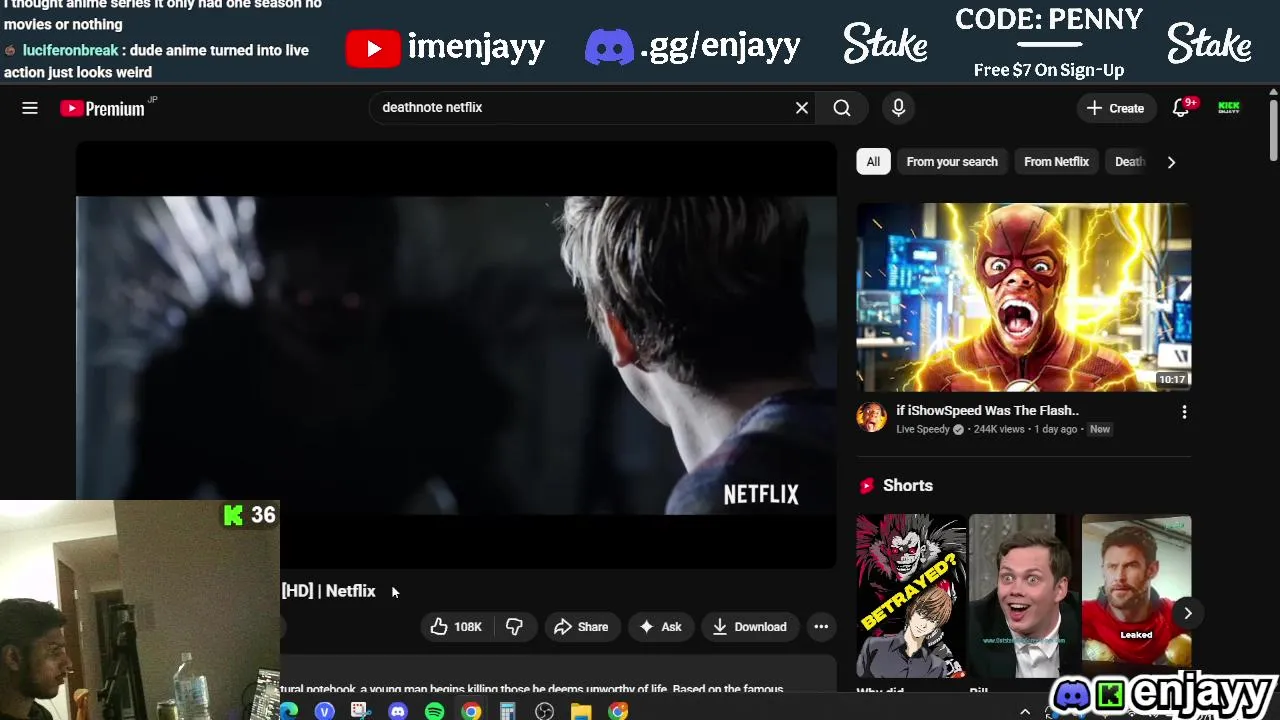Start voice search with microphone icon

point(898,108)
